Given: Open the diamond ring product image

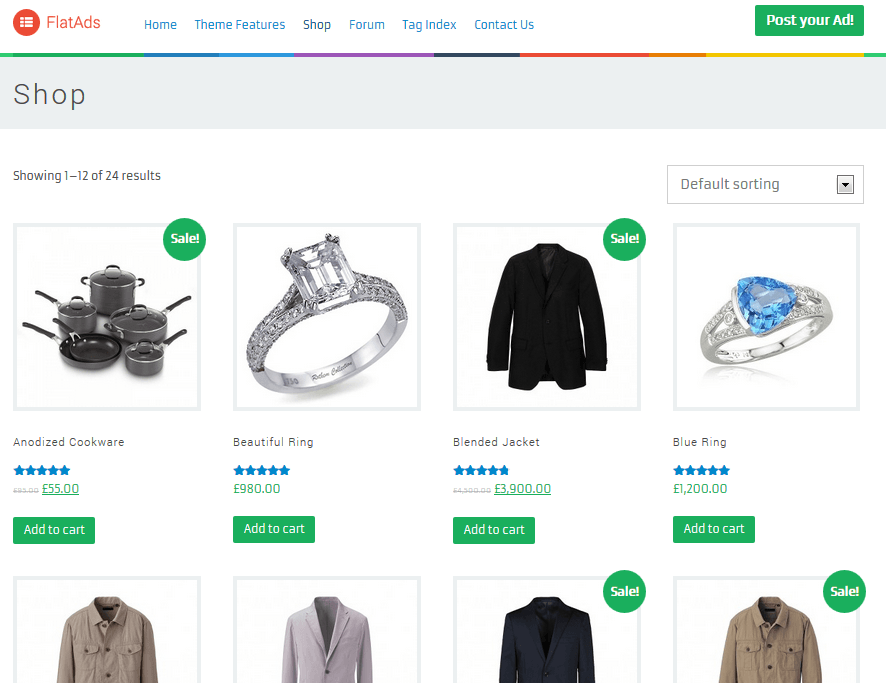Looking at the screenshot, I should tap(327, 317).
